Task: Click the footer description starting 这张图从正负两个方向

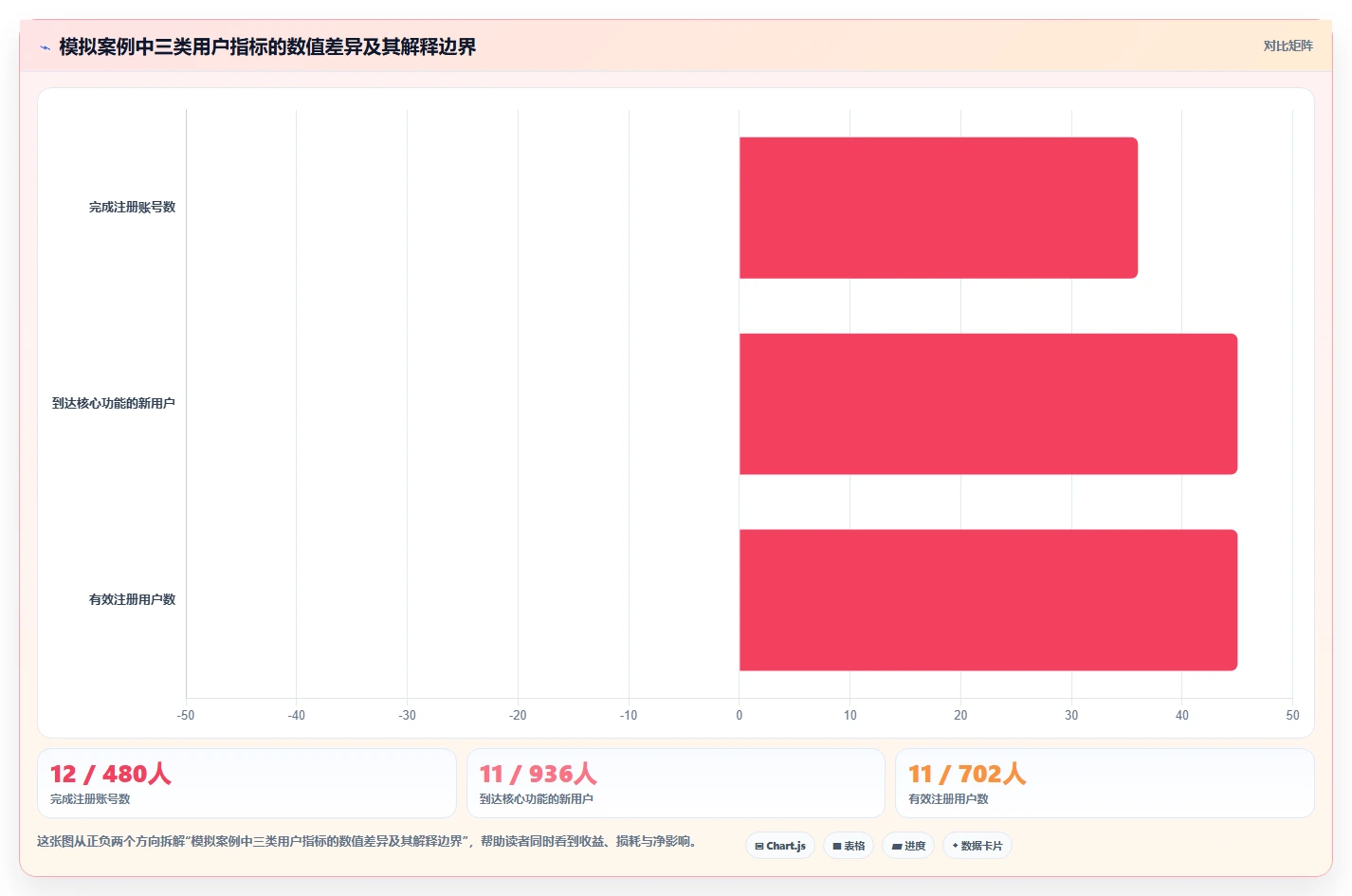Action: pyautogui.click(x=369, y=841)
